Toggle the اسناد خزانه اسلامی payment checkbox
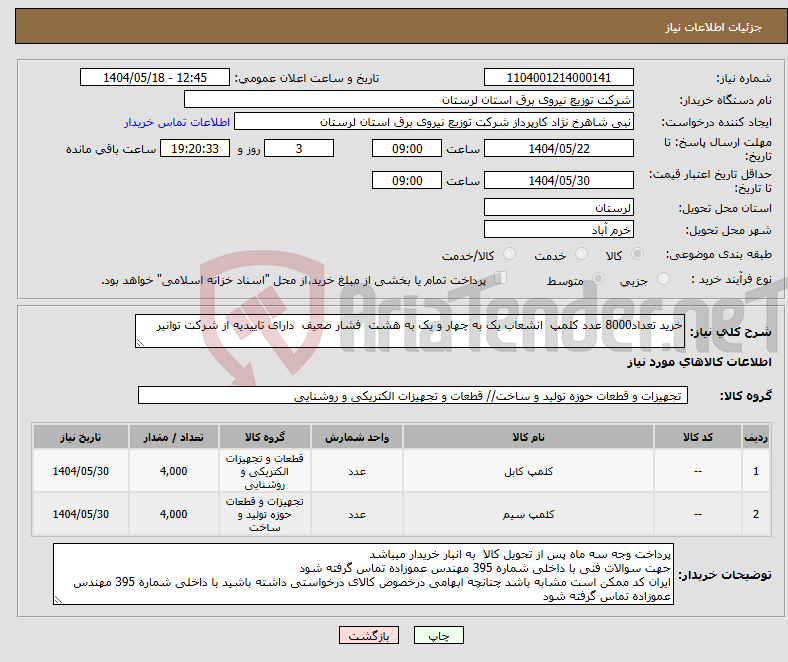This screenshot has height=662, width=788. coord(501,277)
